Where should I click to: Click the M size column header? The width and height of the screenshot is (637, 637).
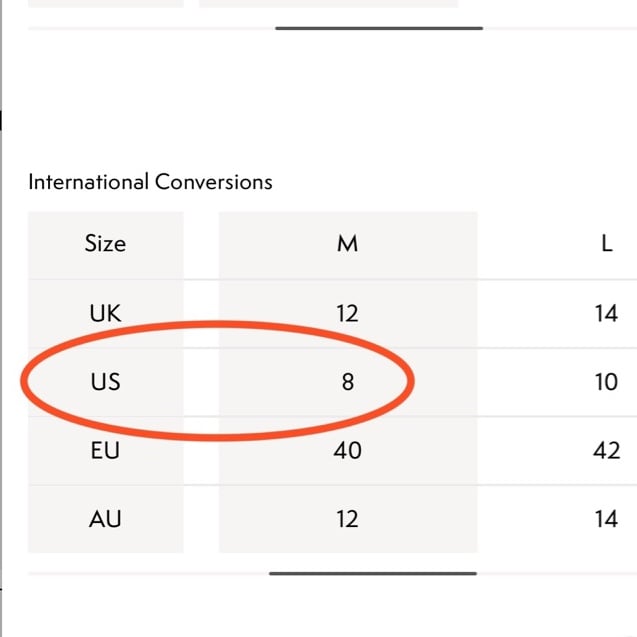tap(347, 243)
